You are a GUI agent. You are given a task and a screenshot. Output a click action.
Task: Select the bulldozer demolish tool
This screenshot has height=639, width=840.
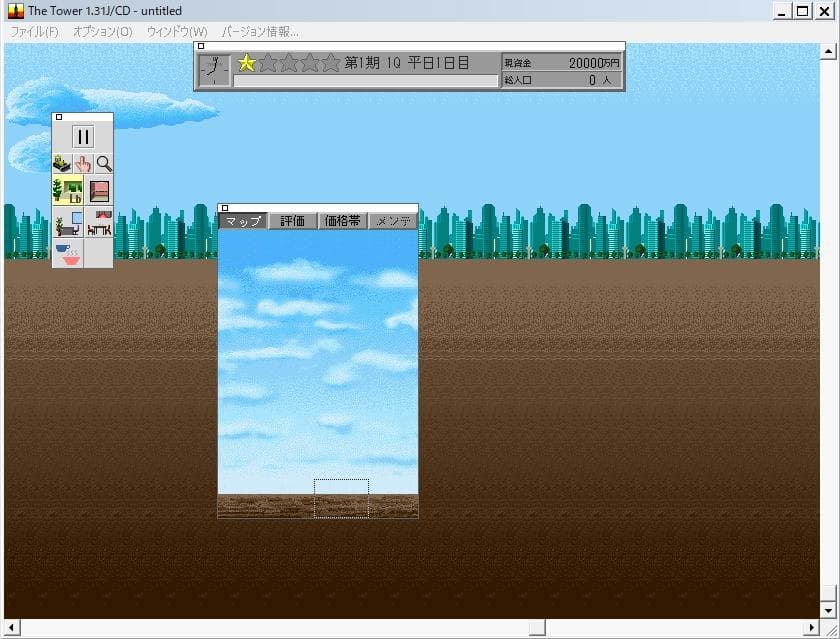click(63, 163)
